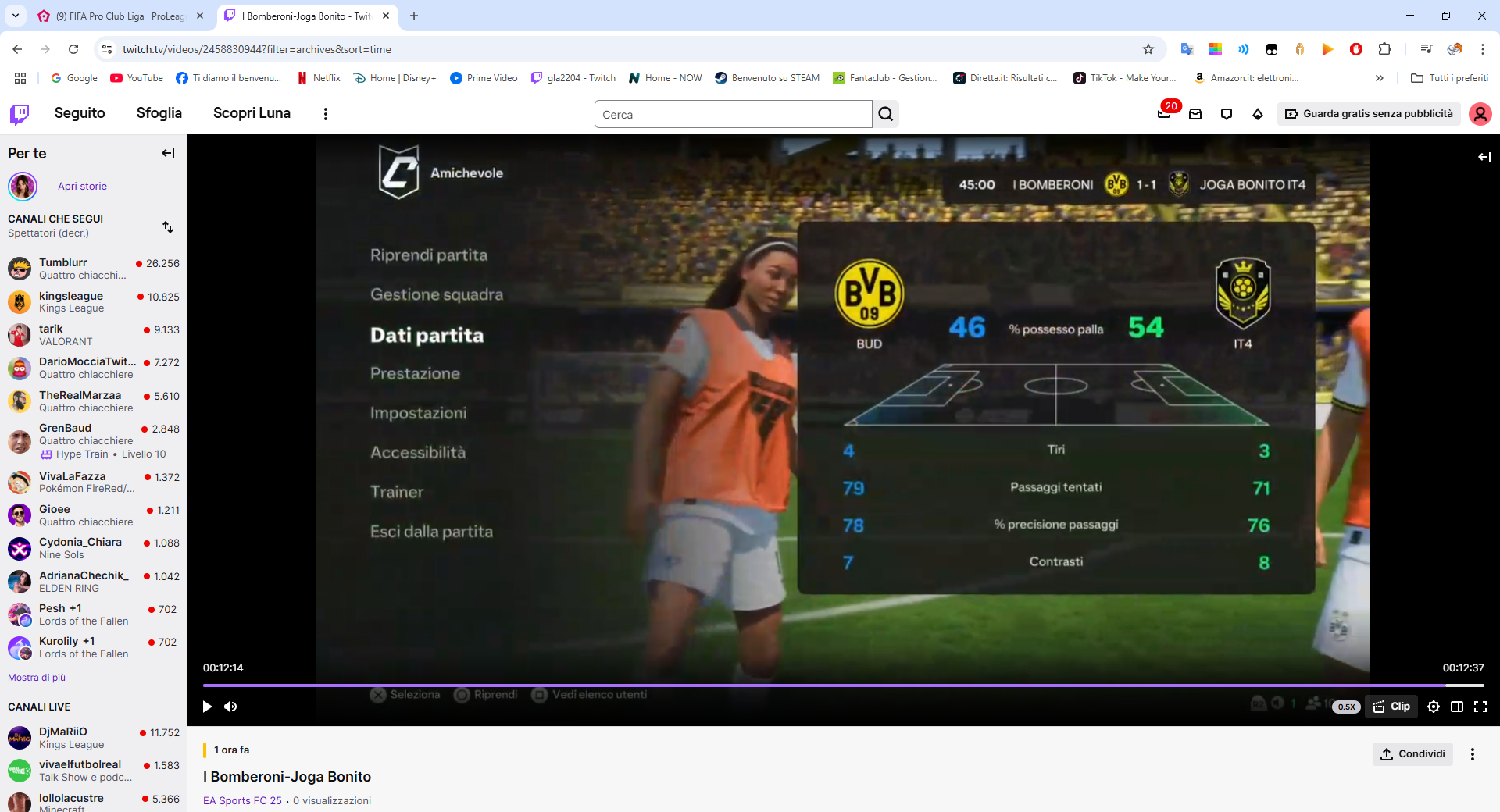Open Chrome menu three dots
Screen dimensions: 1500x812
tap(1483, 49)
